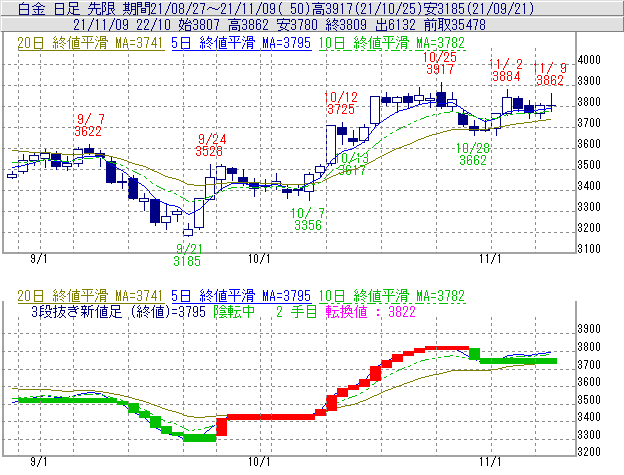624x475 pixels.
Task: Click the tall white candlestick at 10/12
Action: (331, 144)
